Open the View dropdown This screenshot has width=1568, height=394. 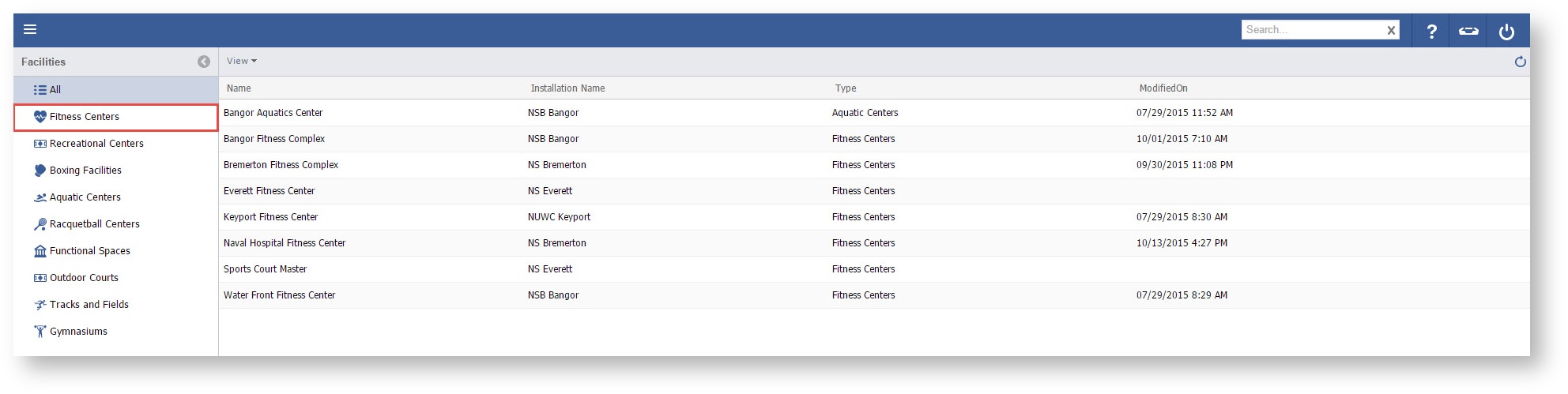coord(241,61)
